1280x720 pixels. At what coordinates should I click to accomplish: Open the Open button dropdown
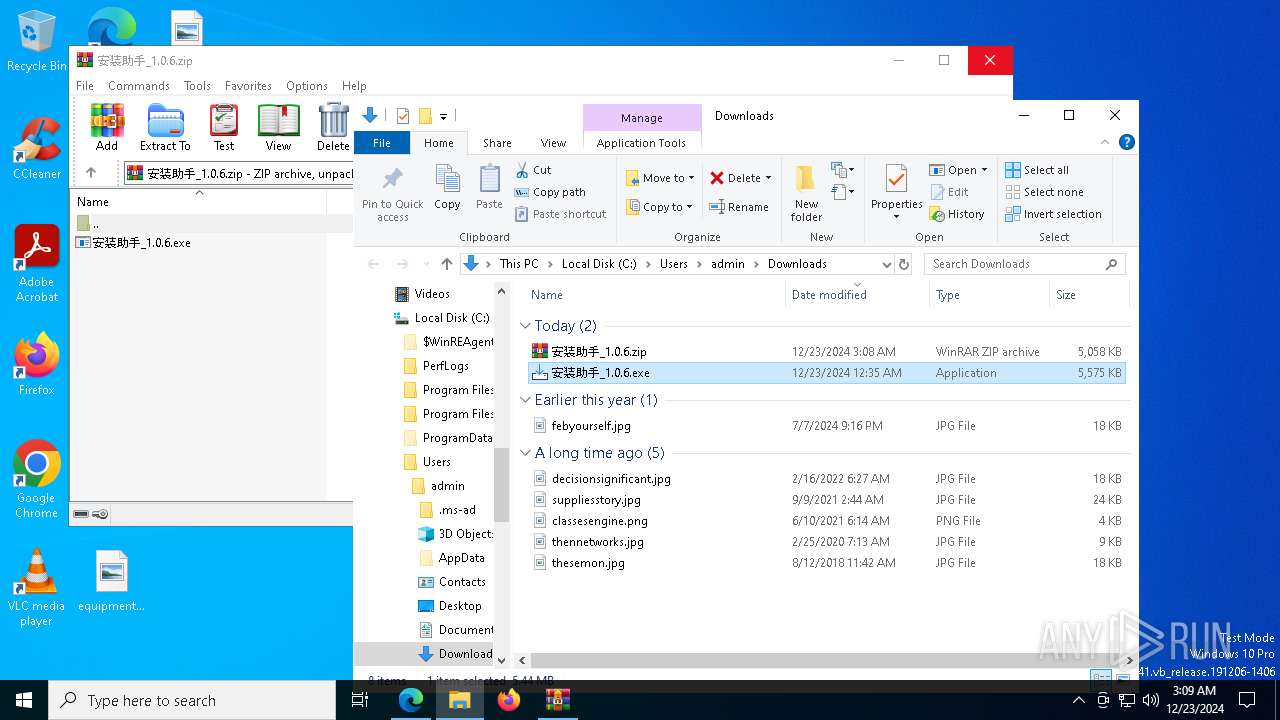[x=984, y=170]
